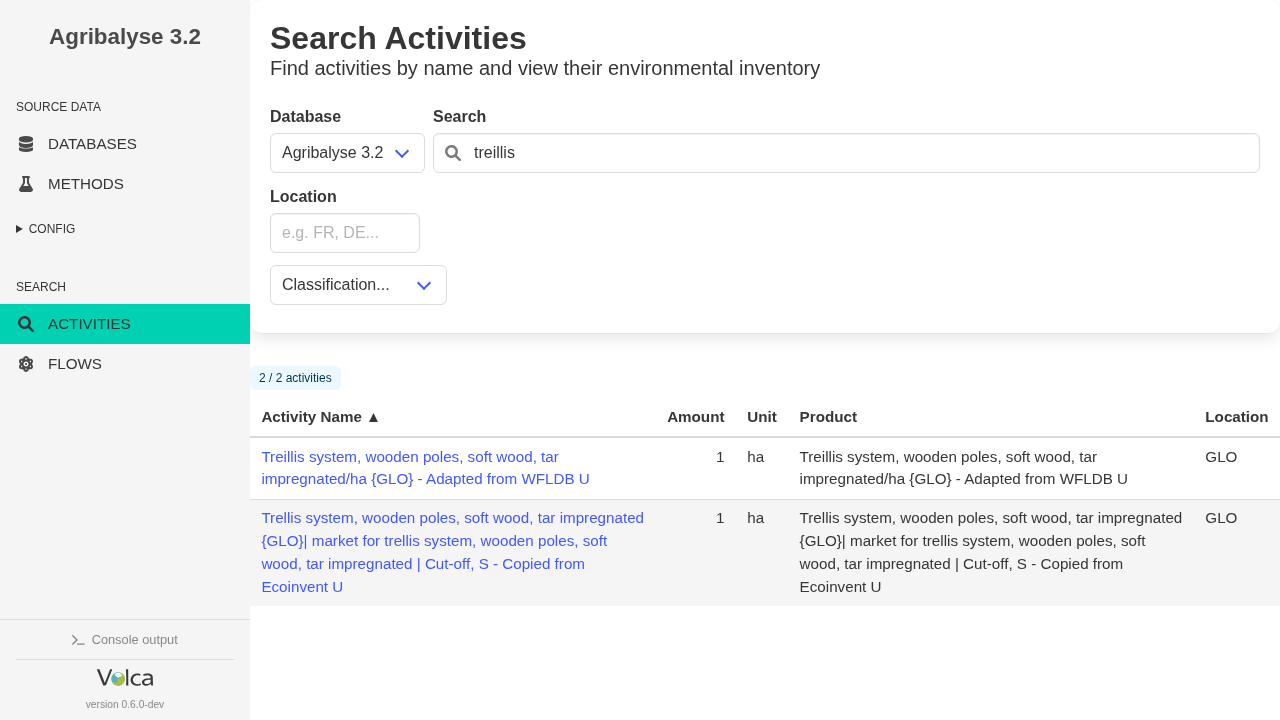1280x720 pixels.
Task: Open the Treillis system Adapted from WFLDB activity link
Action: [425, 468]
